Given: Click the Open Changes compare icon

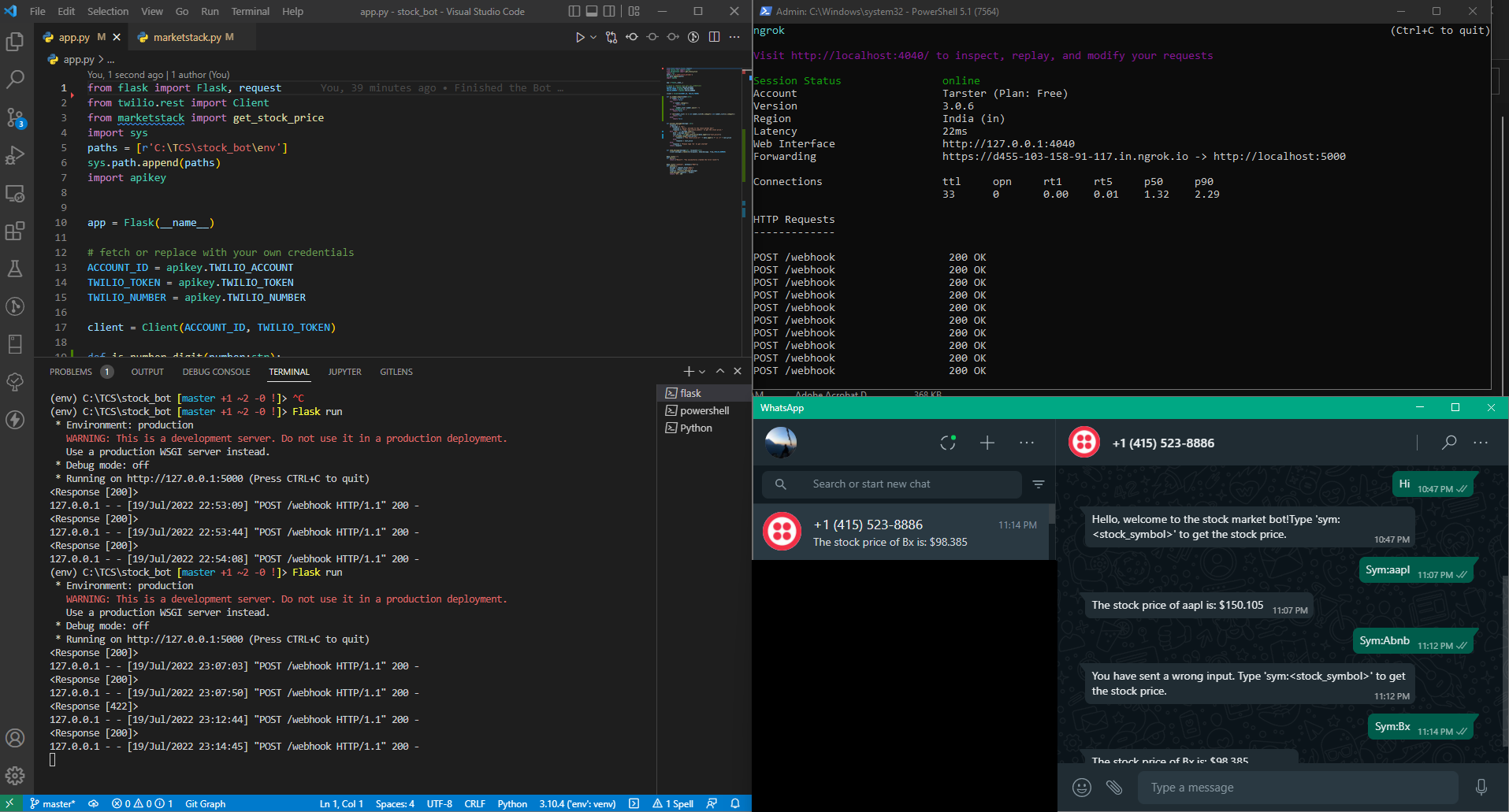Looking at the screenshot, I should coord(611,37).
